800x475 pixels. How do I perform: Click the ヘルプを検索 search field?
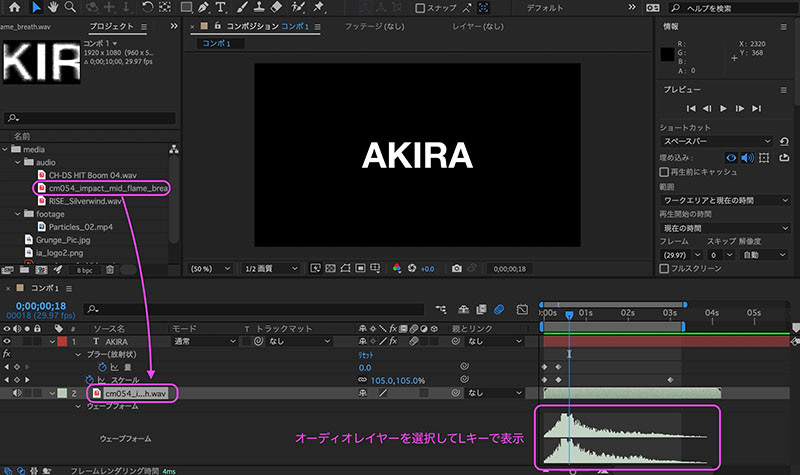(x=735, y=8)
